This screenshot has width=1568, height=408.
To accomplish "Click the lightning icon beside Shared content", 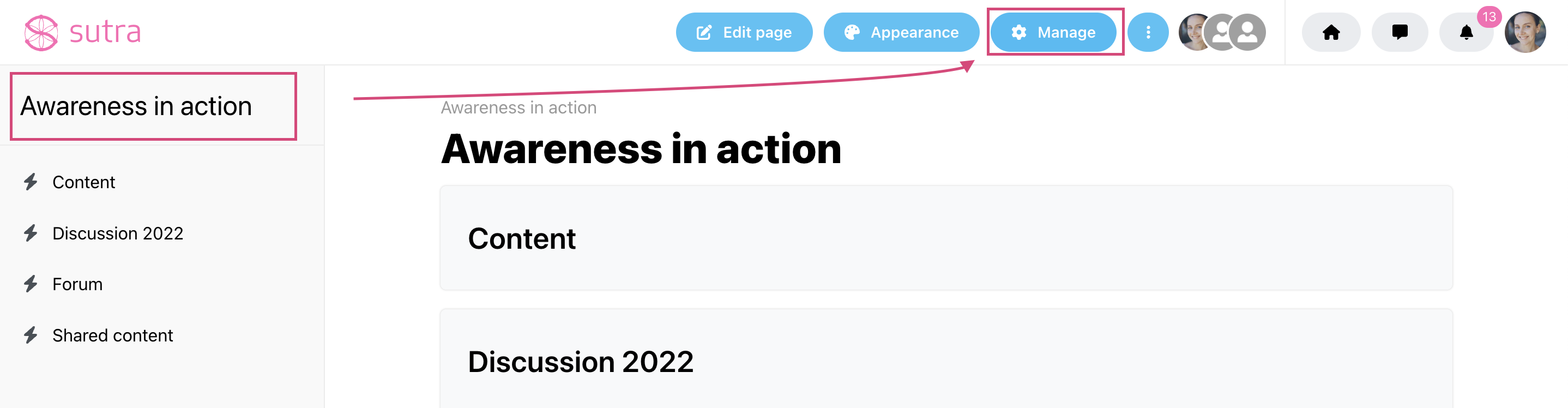I will click(31, 335).
